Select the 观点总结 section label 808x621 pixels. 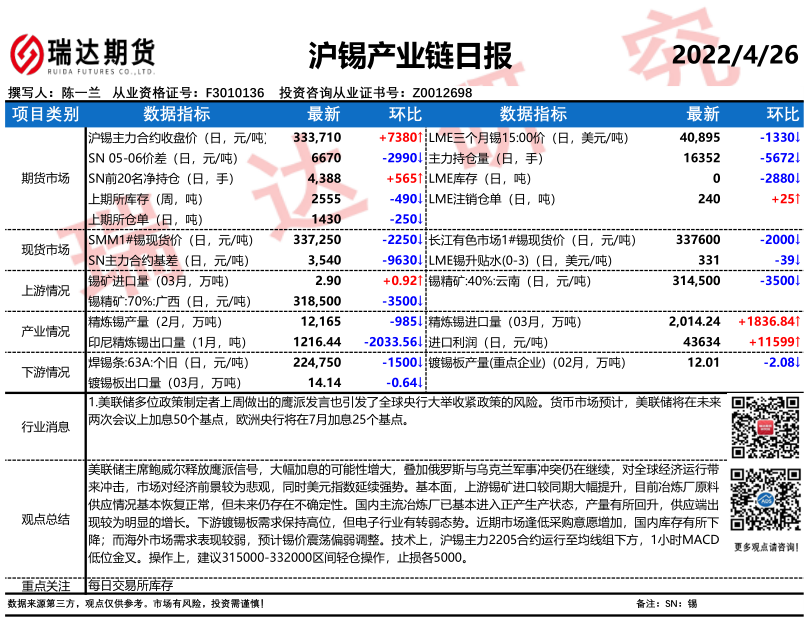coord(45,517)
